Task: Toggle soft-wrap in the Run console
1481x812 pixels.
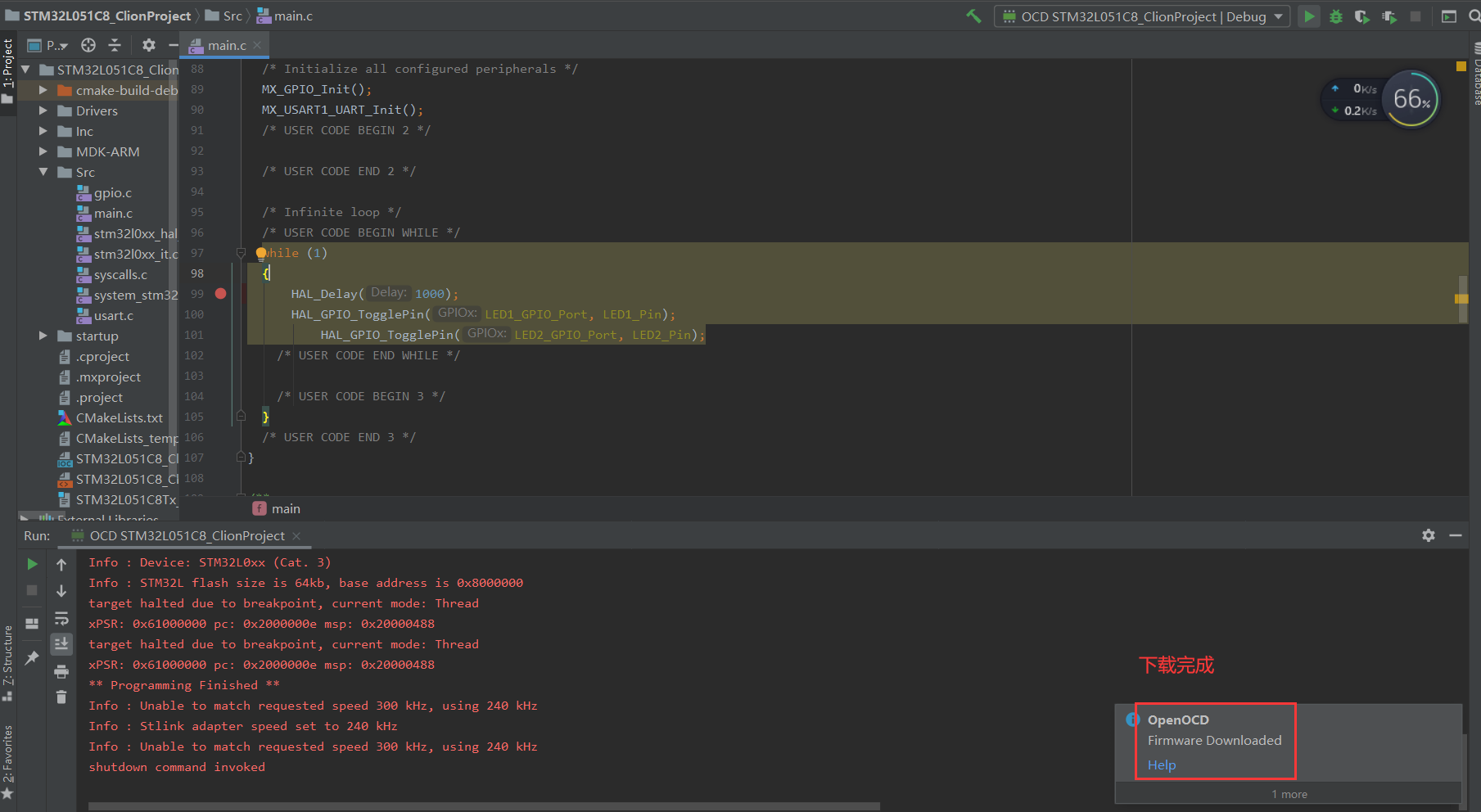Action: click(61, 620)
